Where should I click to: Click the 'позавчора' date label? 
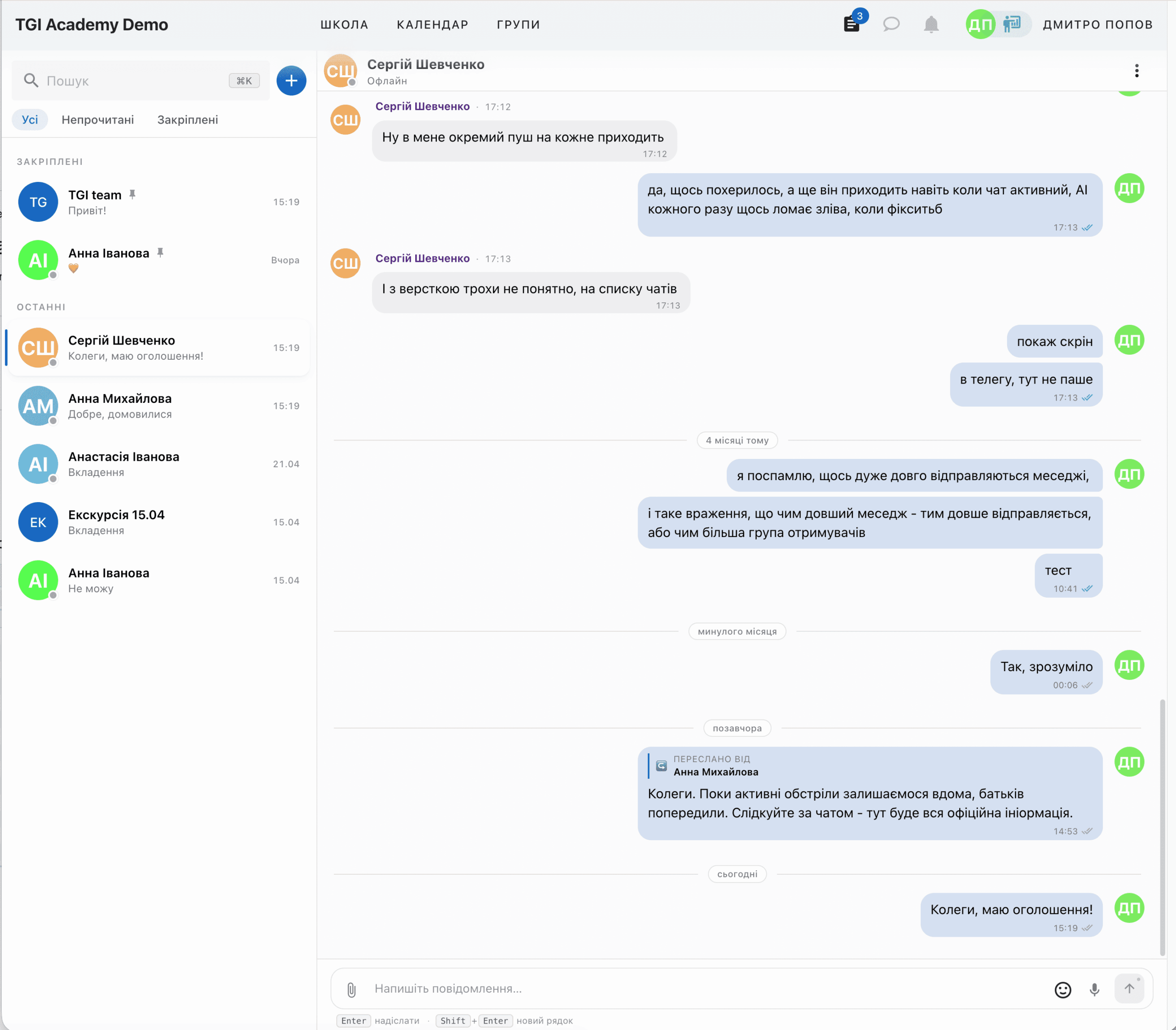point(737,728)
